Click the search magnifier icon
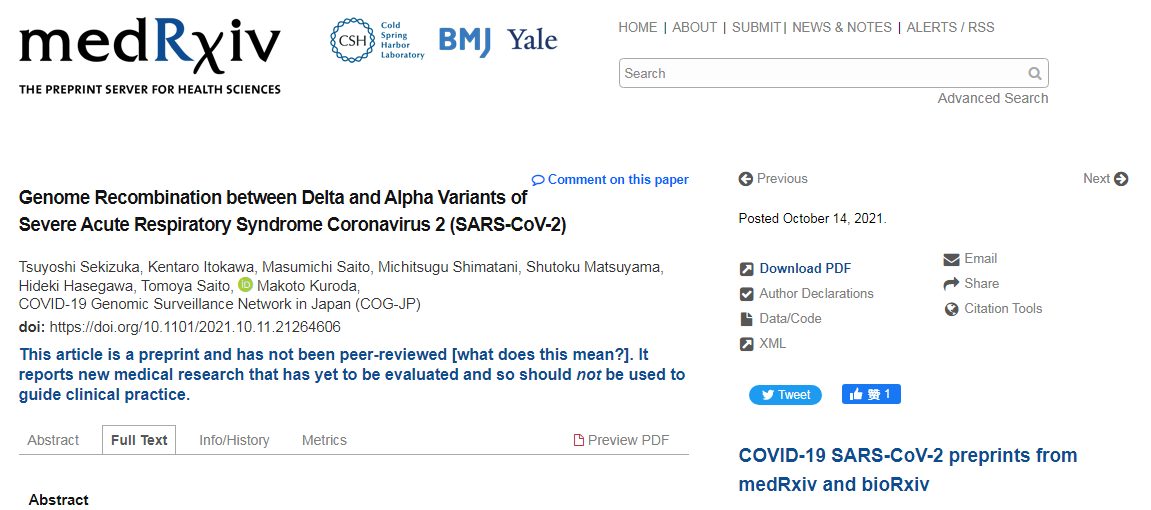 pyautogui.click(x=1035, y=73)
